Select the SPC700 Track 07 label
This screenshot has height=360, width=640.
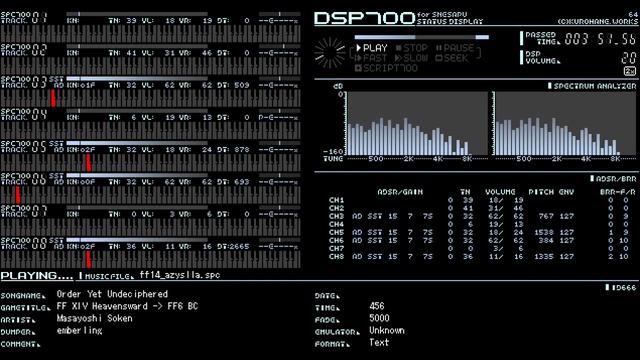(24, 211)
